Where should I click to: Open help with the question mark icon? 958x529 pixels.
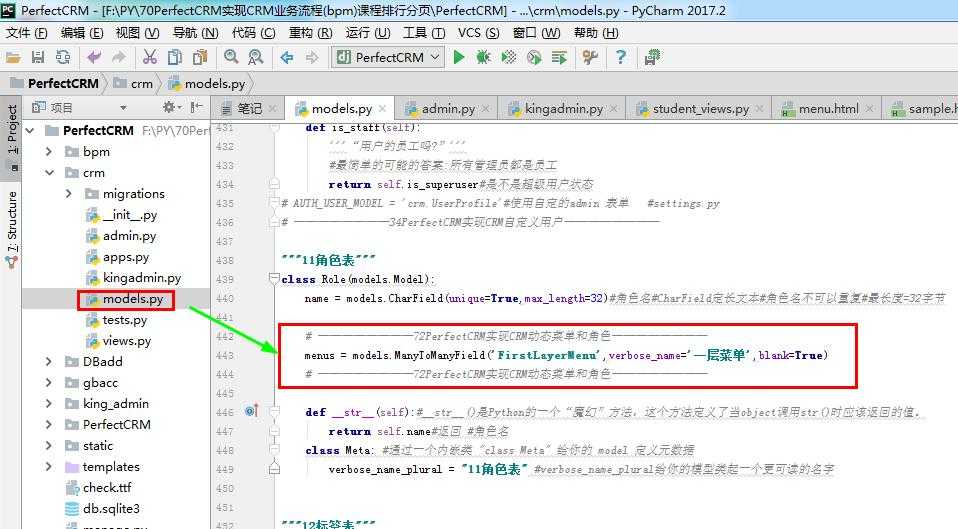coord(621,57)
